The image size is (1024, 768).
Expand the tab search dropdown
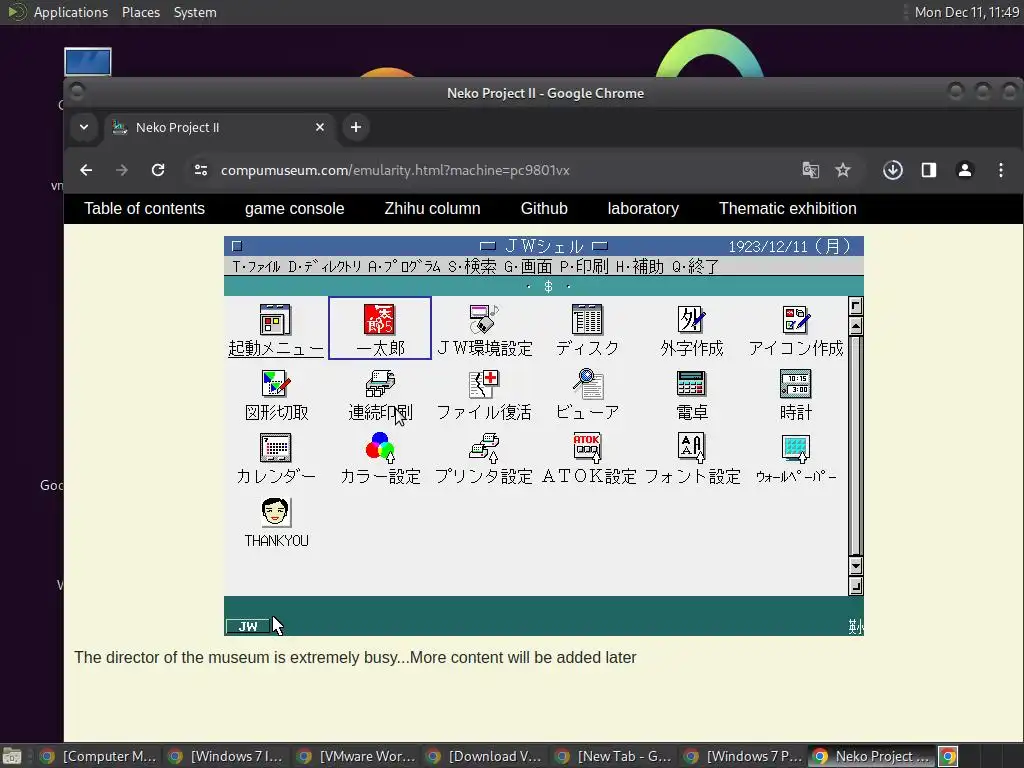tap(84, 127)
